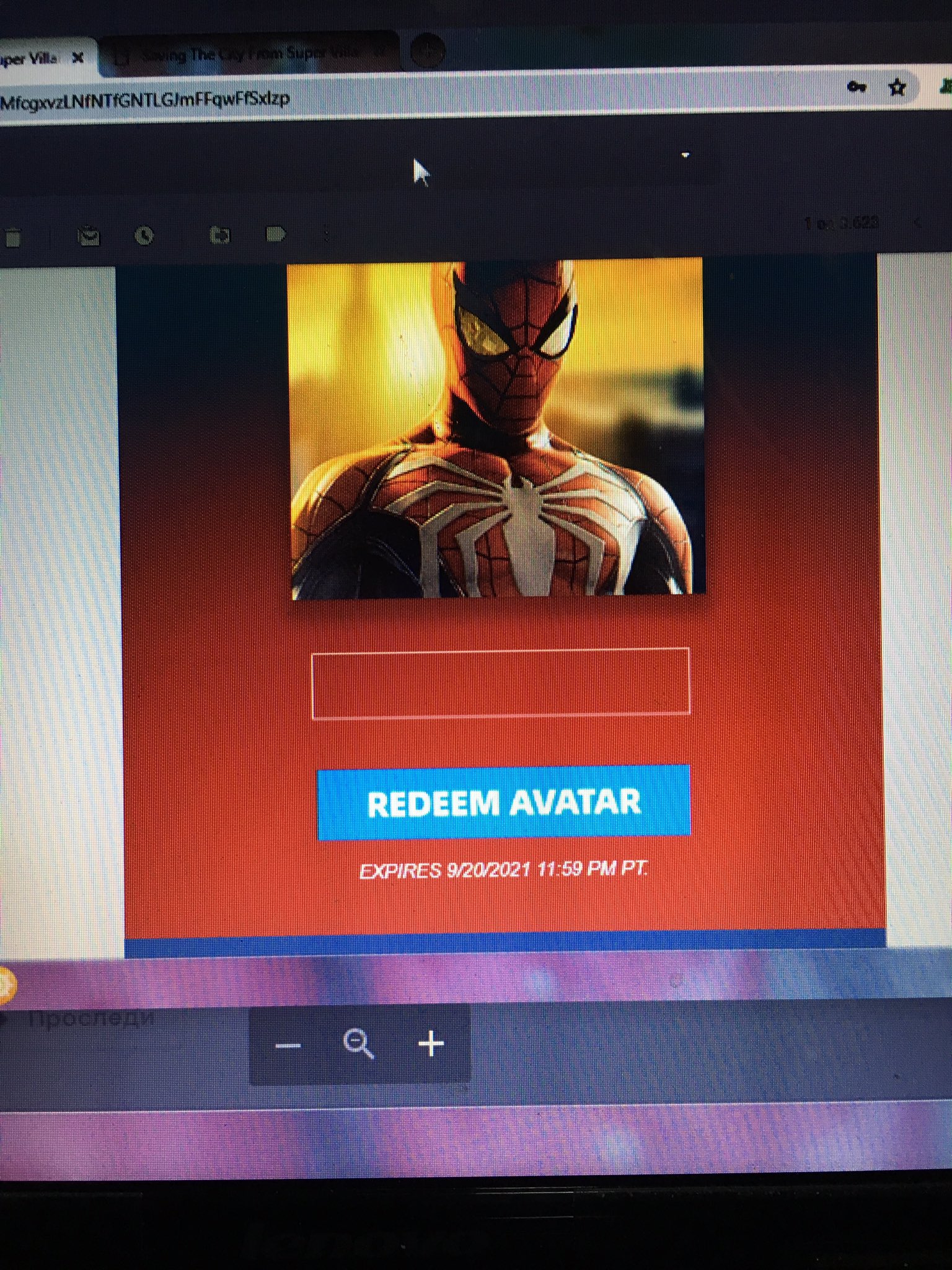Reset zoom with the magnifier icon
This screenshot has width=952, height=1270.
pos(359,1044)
